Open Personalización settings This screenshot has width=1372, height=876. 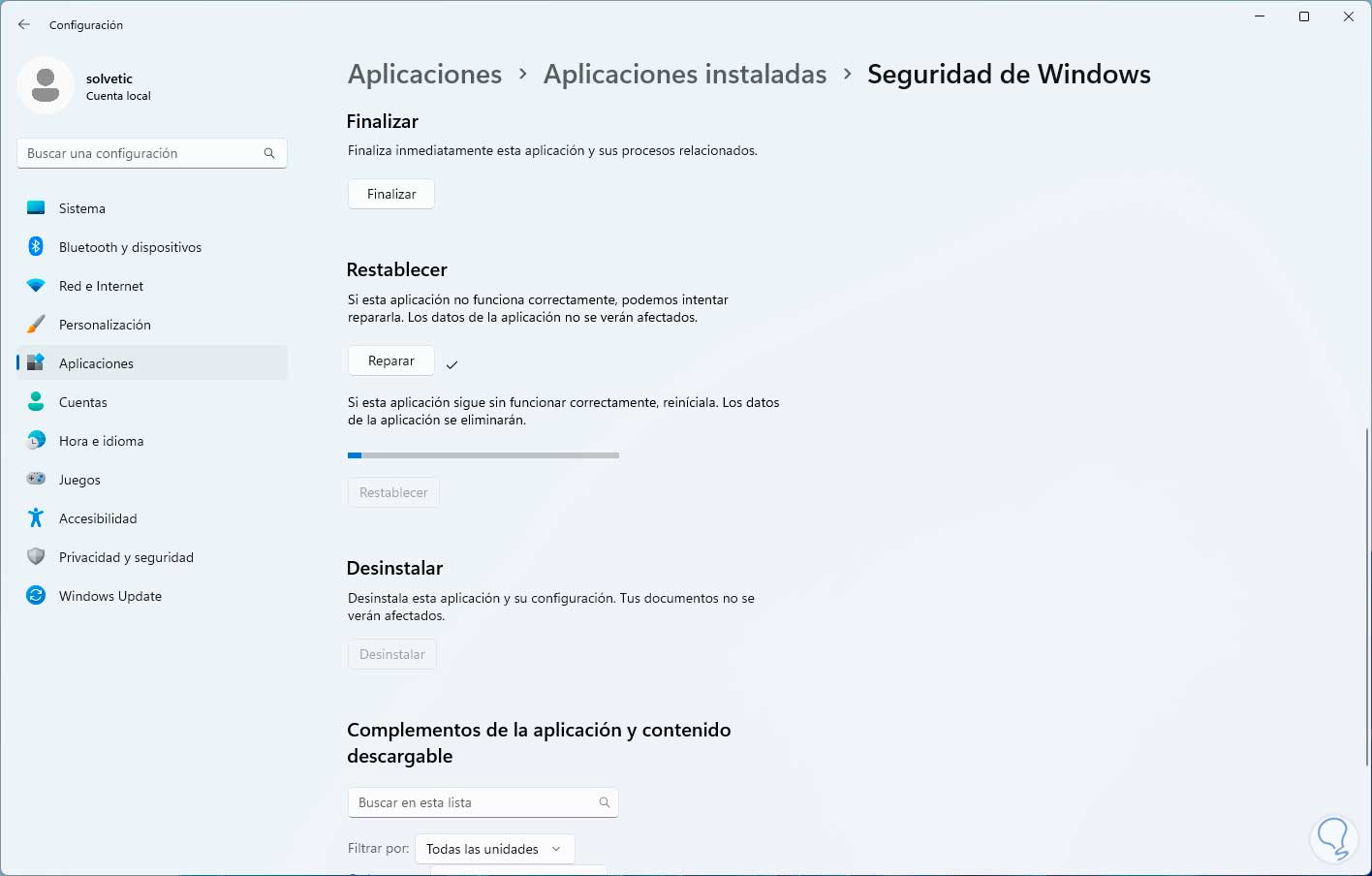click(152, 325)
